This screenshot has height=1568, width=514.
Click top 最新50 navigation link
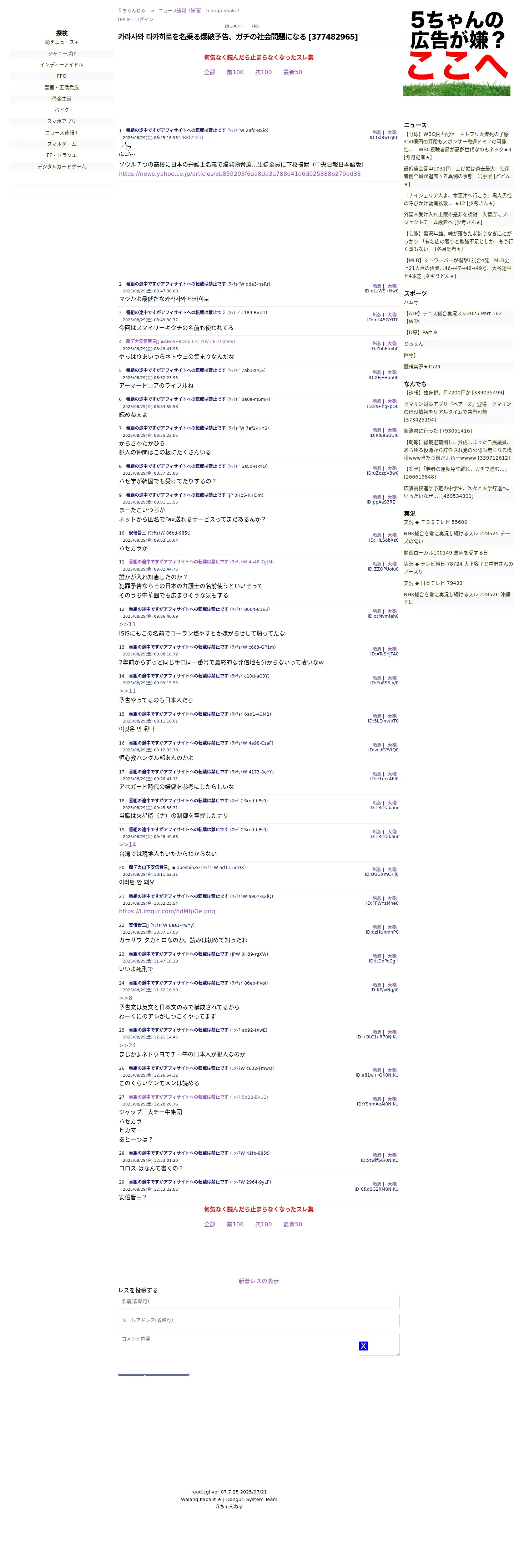click(x=292, y=72)
